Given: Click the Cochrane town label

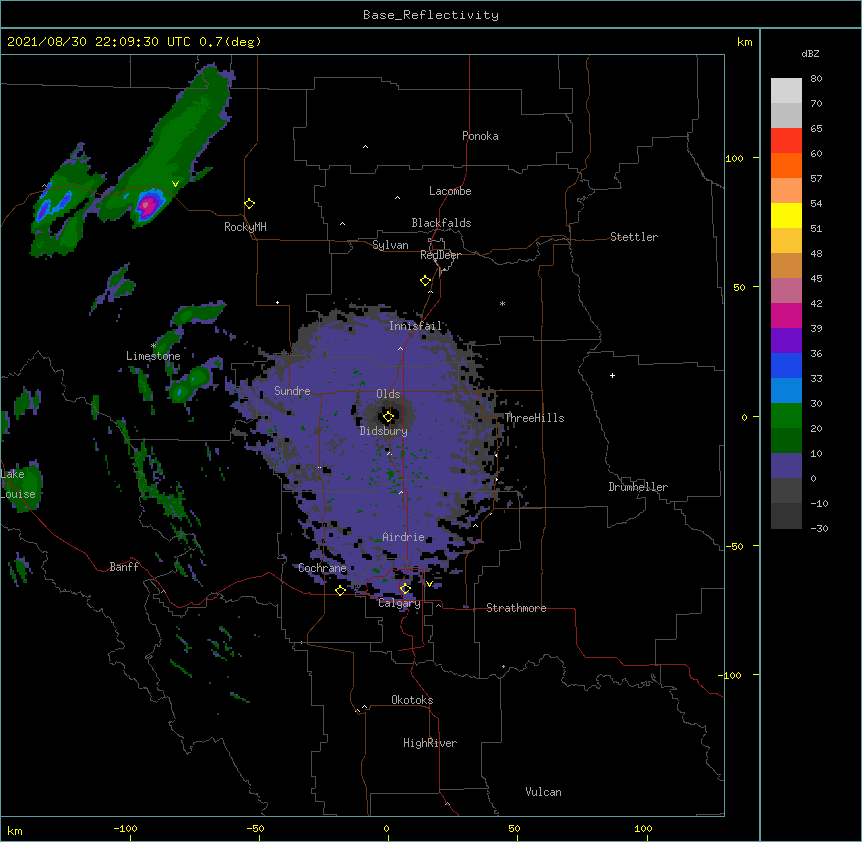Looking at the screenshot, I should tap(322, 568).
